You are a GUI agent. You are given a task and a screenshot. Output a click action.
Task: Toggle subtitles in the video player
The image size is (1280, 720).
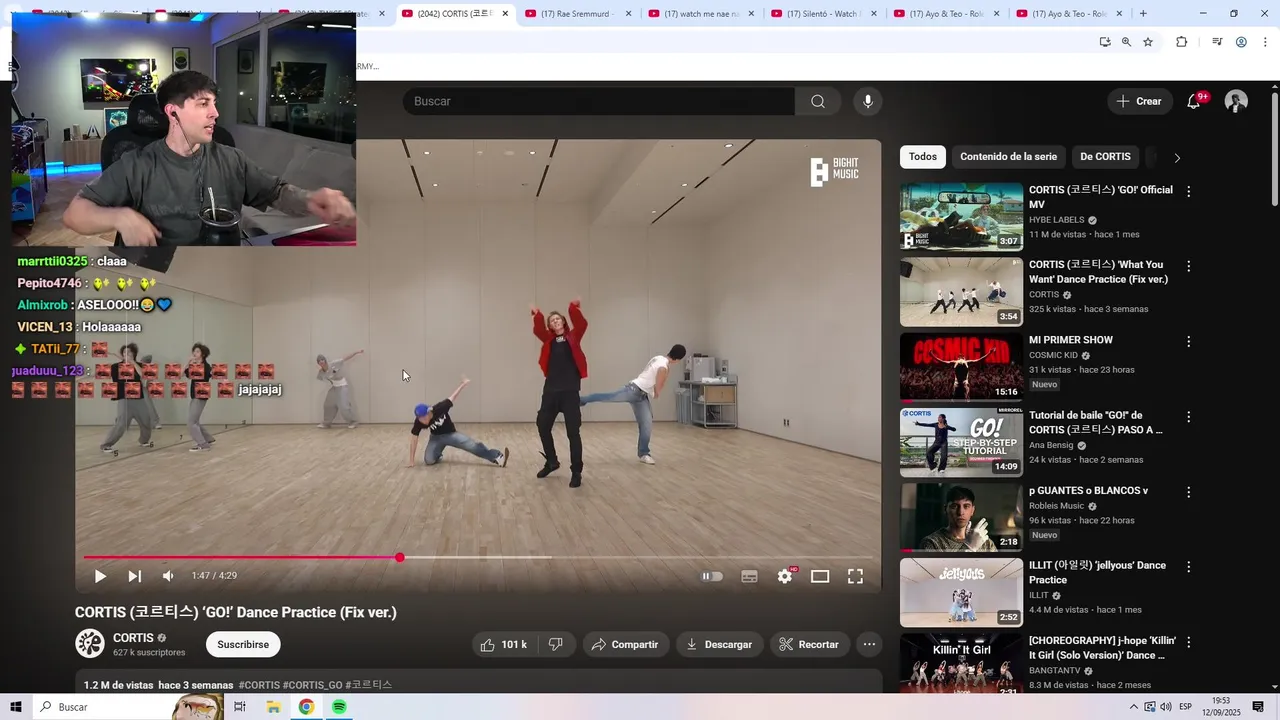[749, 576]
